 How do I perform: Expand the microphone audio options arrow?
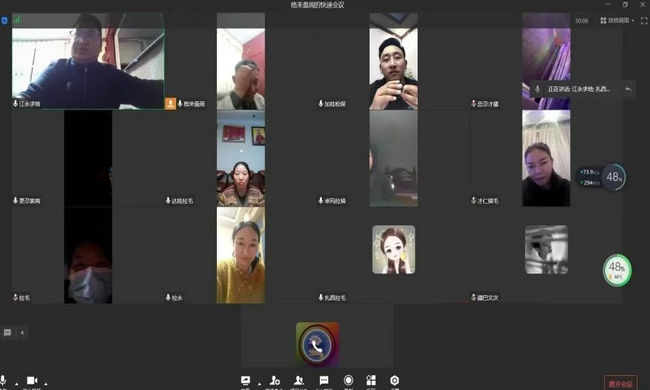[17, 384]
